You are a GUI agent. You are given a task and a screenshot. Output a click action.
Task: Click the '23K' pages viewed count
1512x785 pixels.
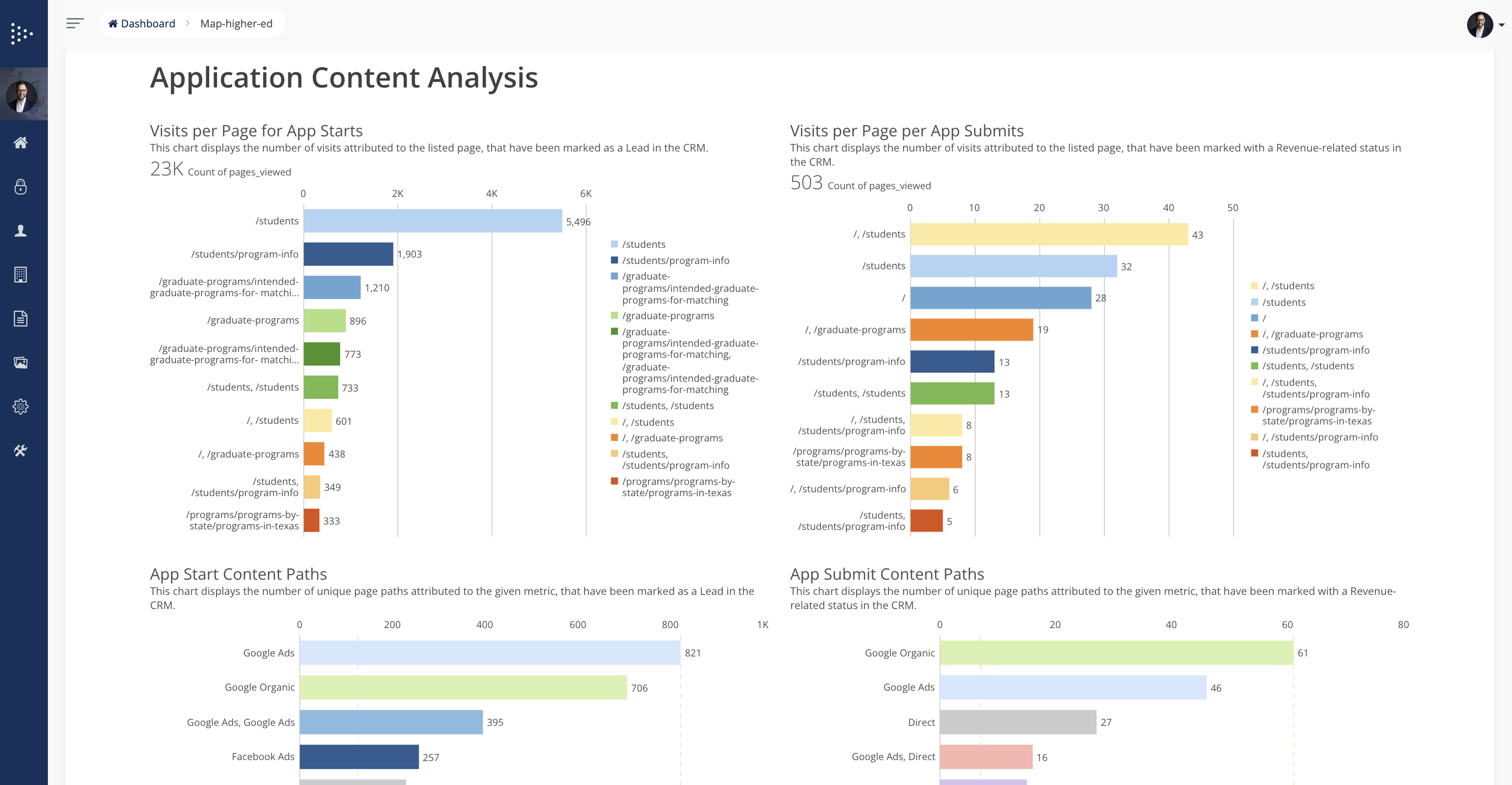click(167, 169)
